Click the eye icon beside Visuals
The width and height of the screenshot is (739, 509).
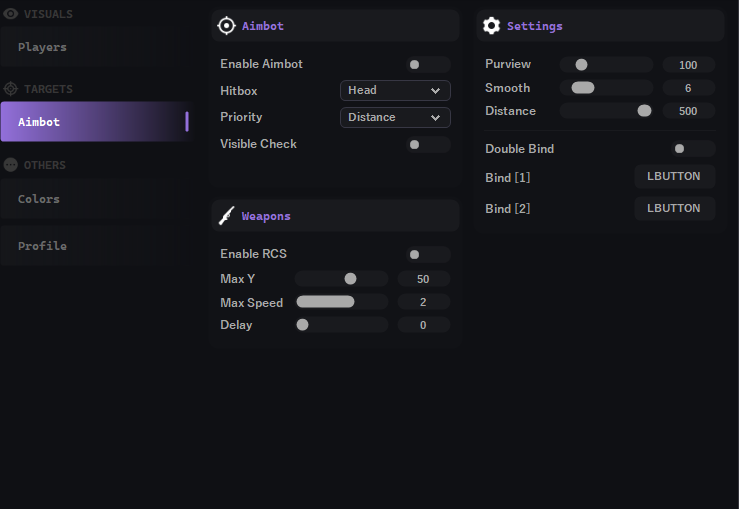[11, 14]
